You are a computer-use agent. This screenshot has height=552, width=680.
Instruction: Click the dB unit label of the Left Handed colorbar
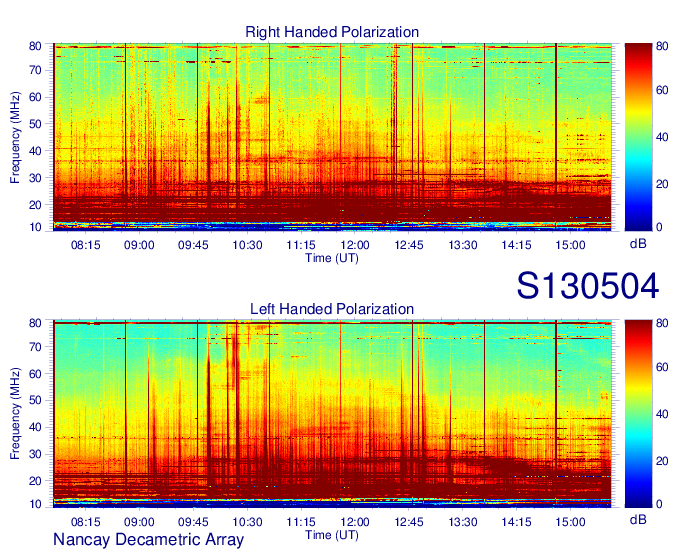pyautogui.click(x=638, y=520)
